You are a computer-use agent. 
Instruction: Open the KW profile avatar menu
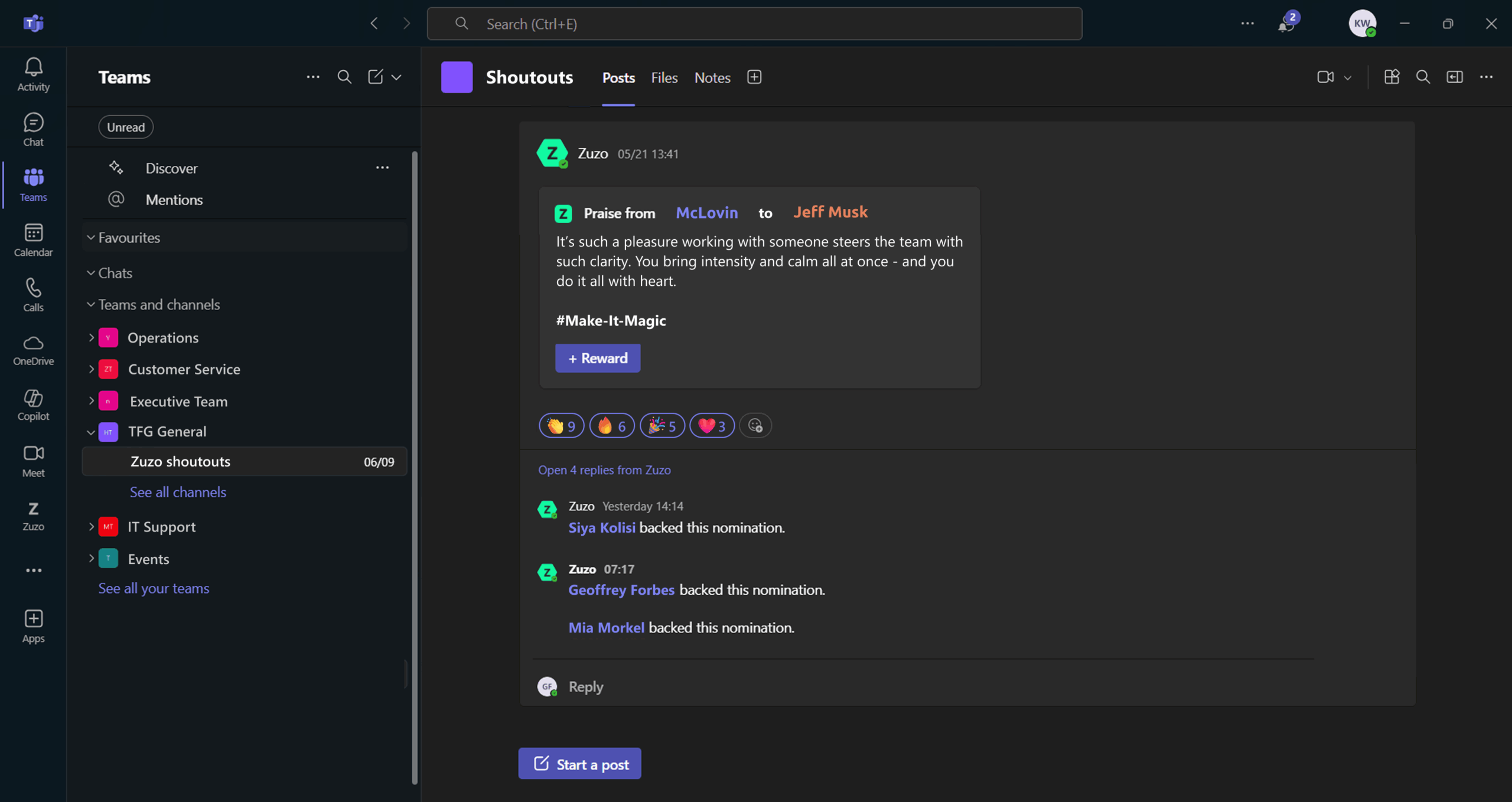1362,24
